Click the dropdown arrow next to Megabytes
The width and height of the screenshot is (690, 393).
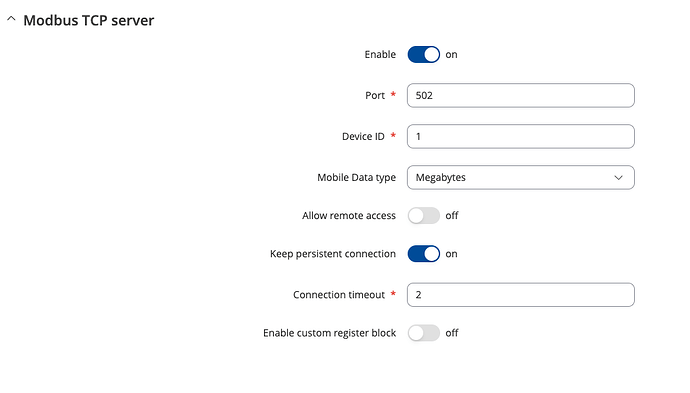pyautogui.click(x=618, y=178)
